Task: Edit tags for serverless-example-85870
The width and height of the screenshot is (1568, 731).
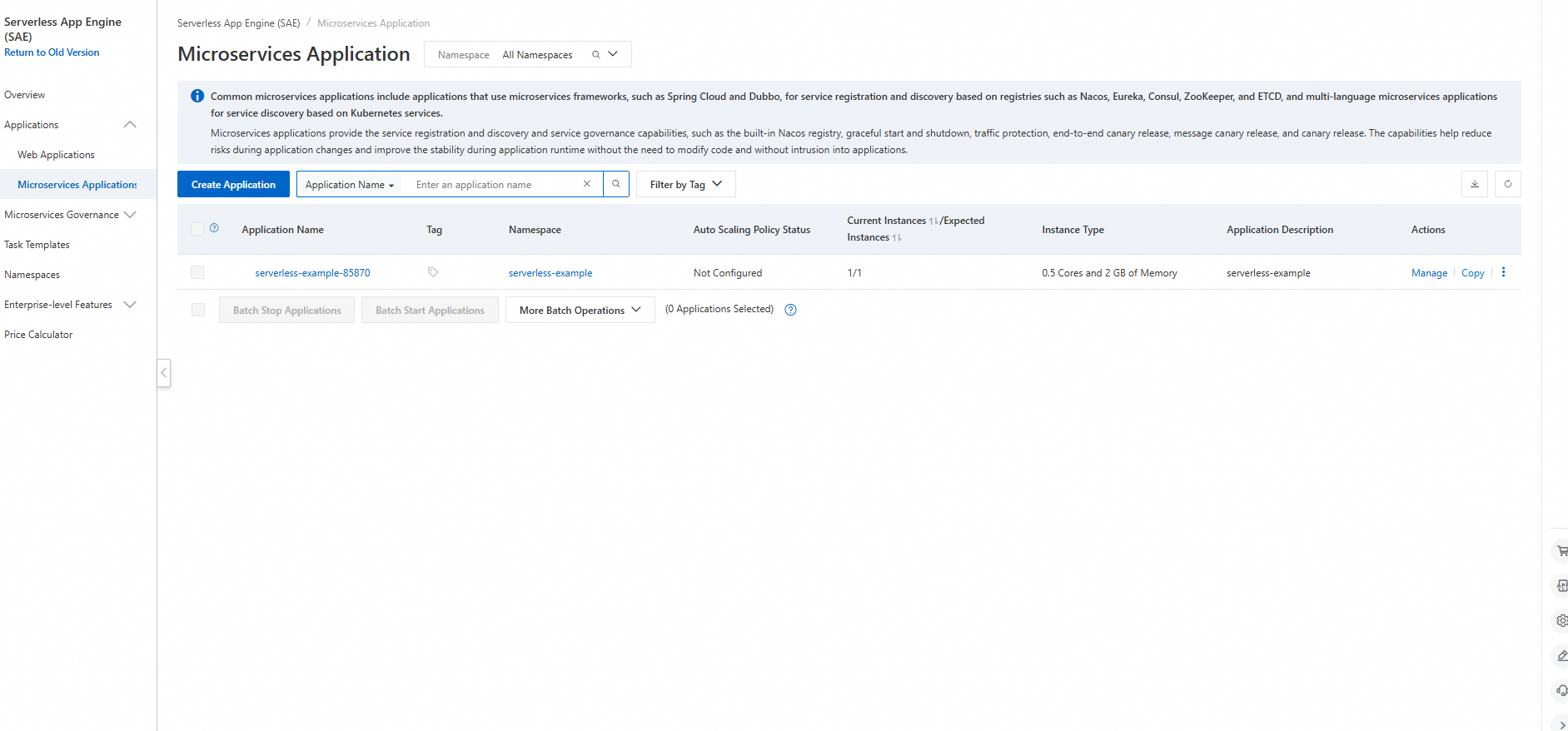Action: 433,272
